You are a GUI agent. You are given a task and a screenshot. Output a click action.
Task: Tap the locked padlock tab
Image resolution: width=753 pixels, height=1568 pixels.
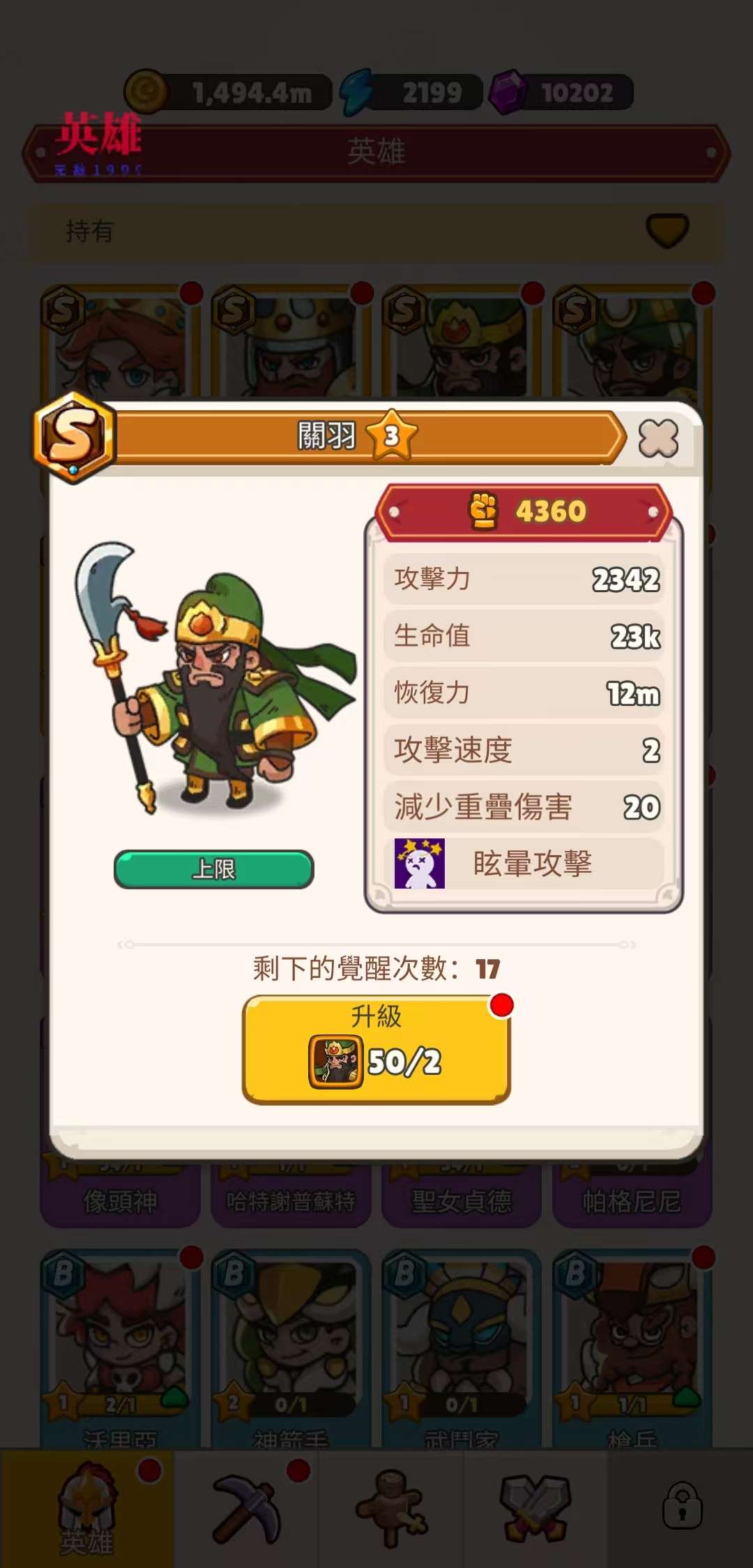(681, 1508)
